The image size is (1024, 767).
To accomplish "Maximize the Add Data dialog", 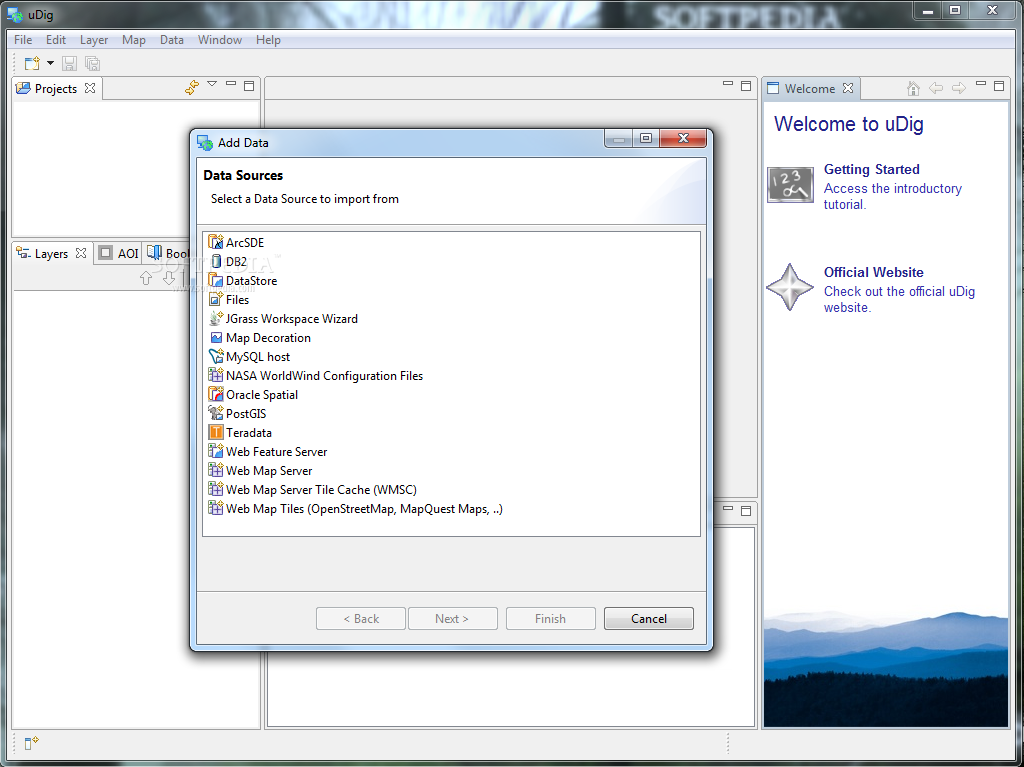I will click(646, 138).
